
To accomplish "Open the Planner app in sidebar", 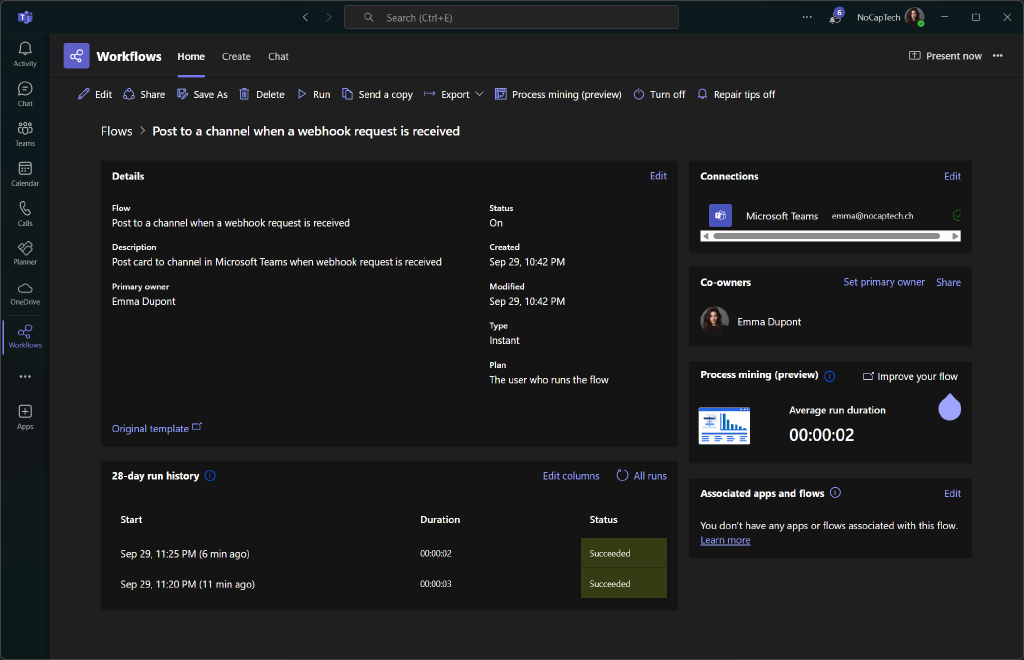I will (x=25, y=253).
